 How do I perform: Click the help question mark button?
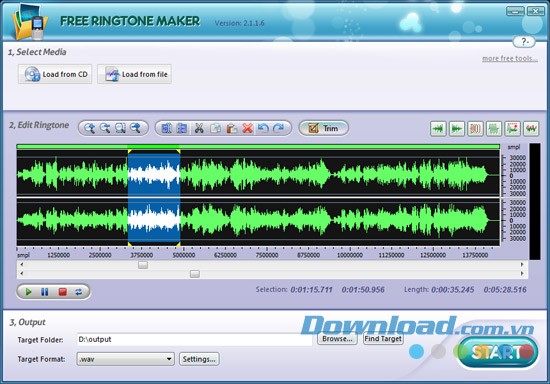(524, 42)
